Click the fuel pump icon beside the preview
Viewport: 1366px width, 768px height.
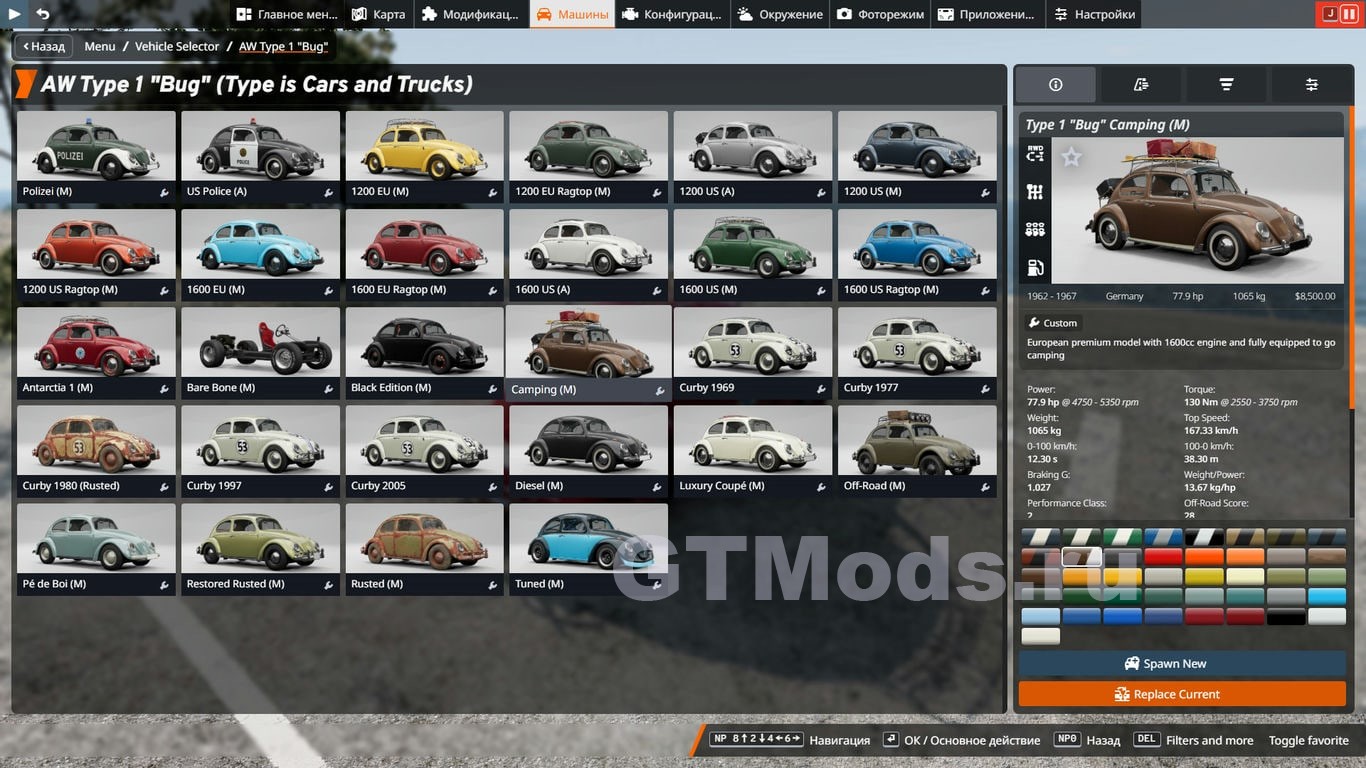[x=1035, y=268]
